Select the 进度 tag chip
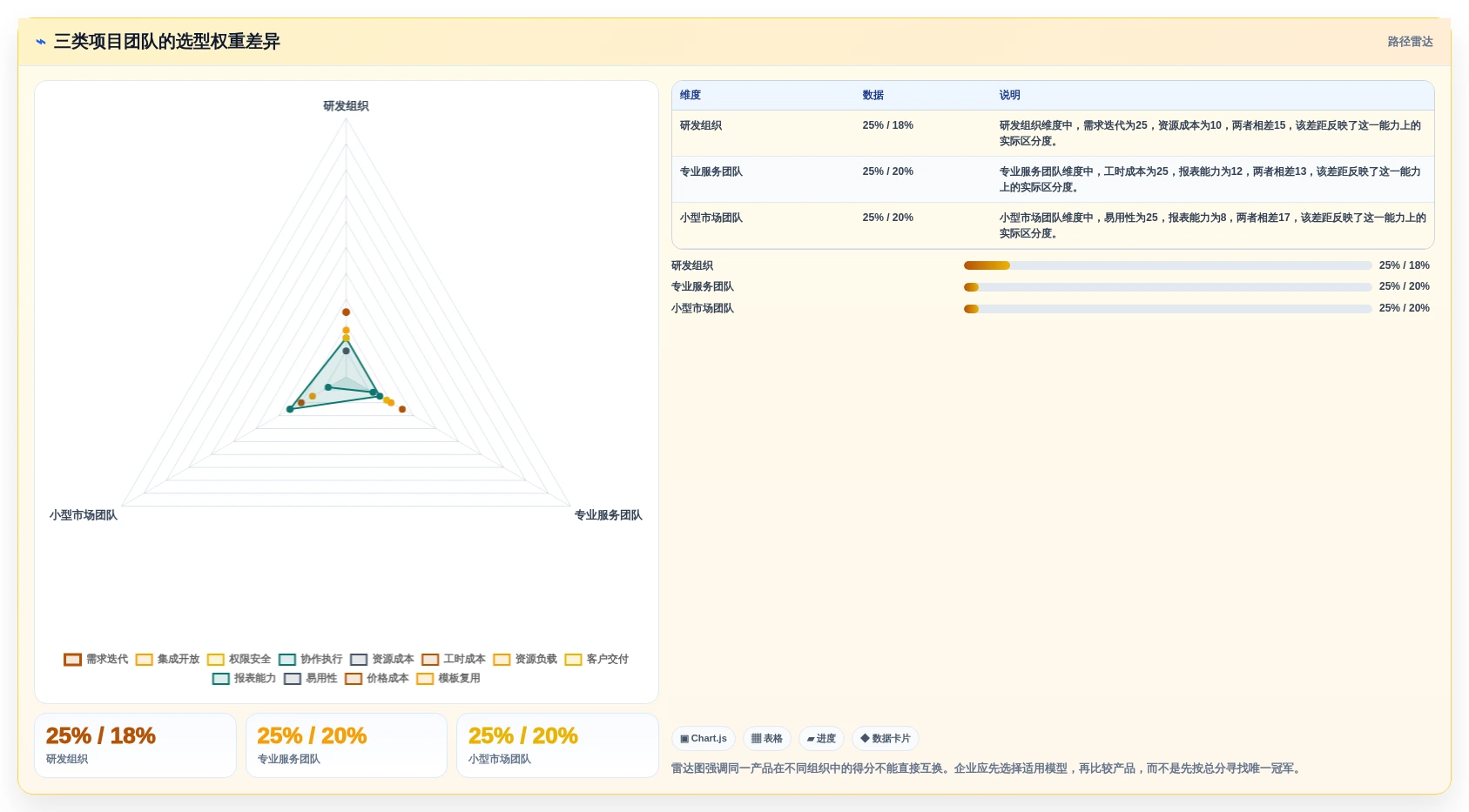1469x812 pixels. point(821,739)
